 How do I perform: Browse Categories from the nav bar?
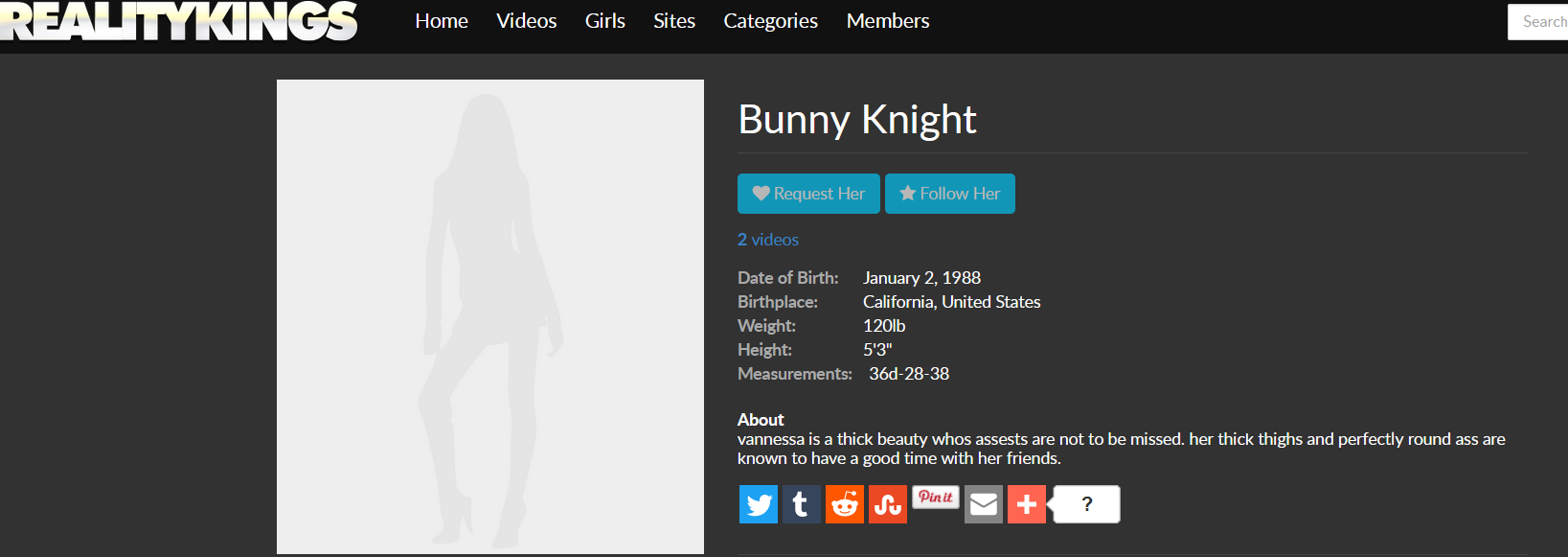[x=770, y=21]
